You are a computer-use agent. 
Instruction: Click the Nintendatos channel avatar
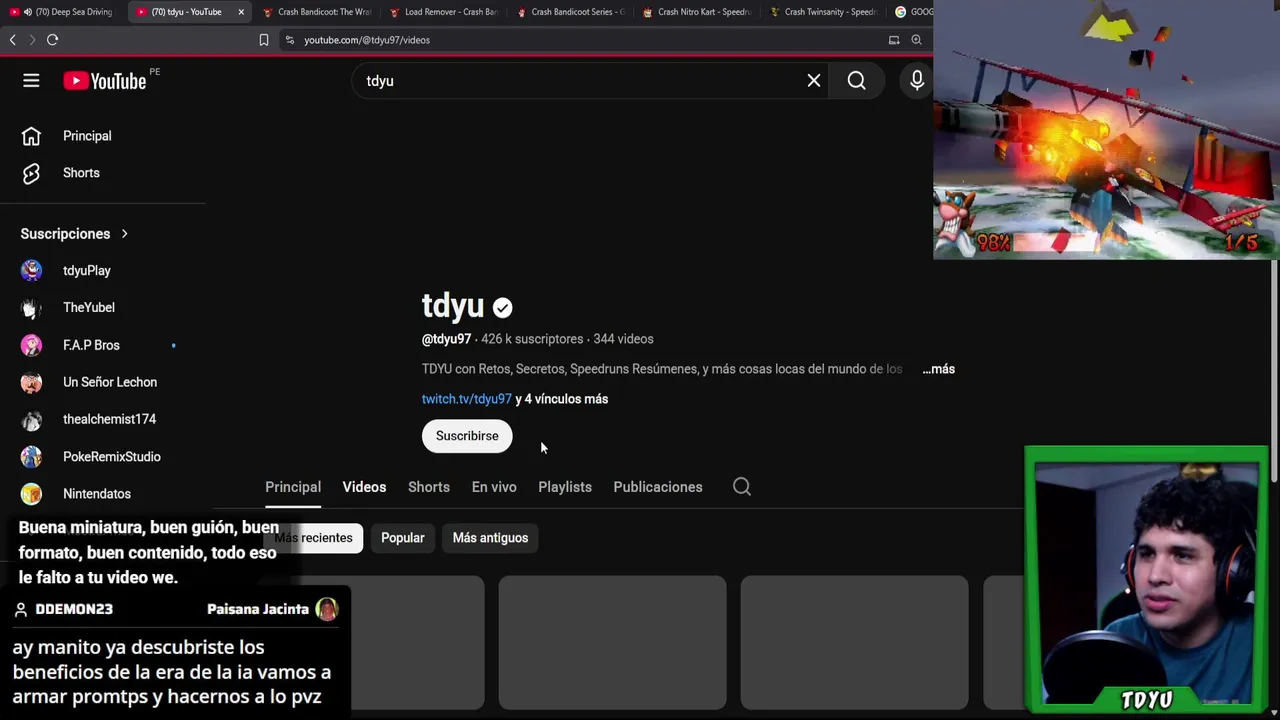pyautogui.click(x=31, y=494)
